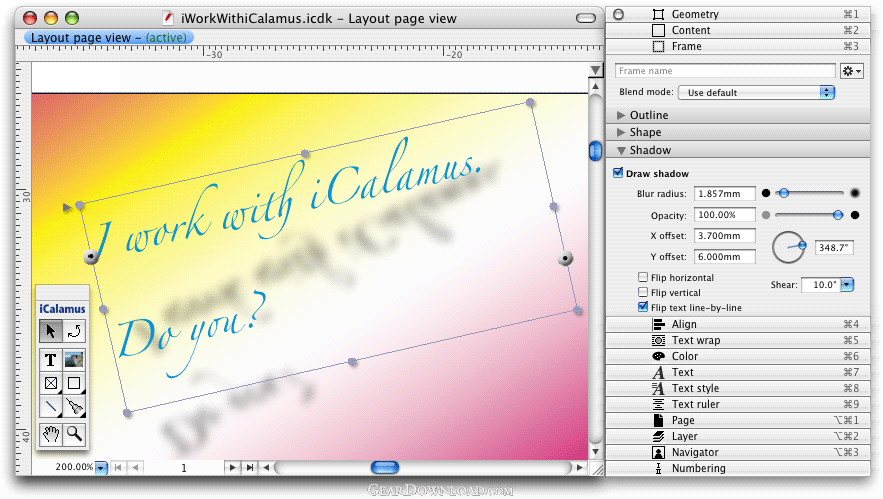Click the round toggle at inspector top-left
This screenshot has height=499, width=883.
point(618,14)
